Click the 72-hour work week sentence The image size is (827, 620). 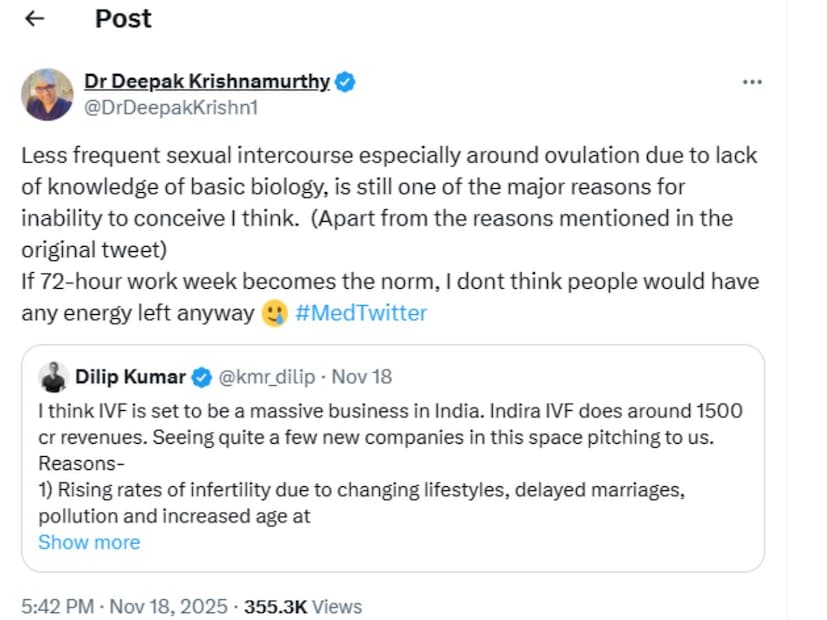point(389,281)
